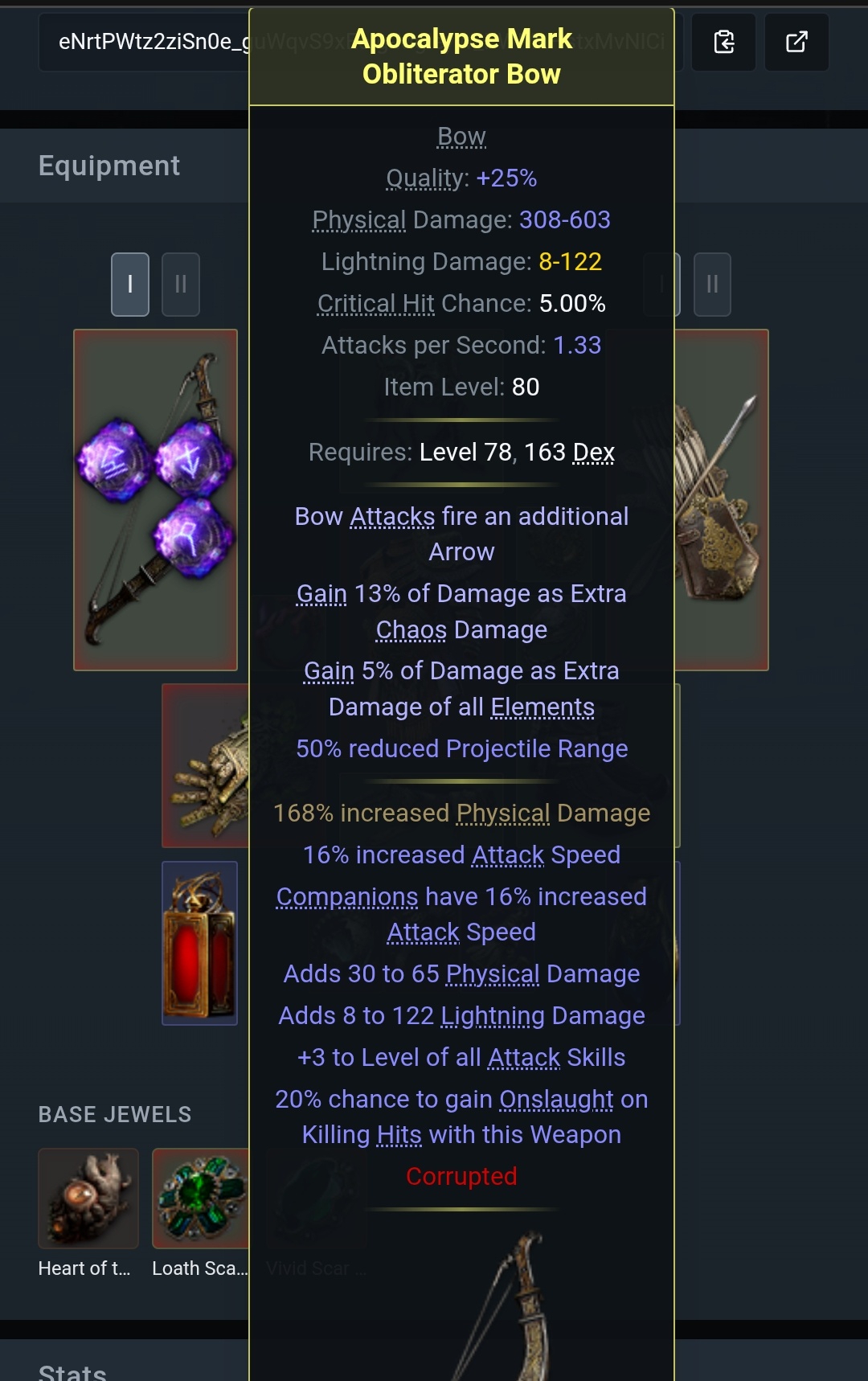This screenshot has width=868, height=1381.
Task: Click the Equipment section header
Action: click(109, 166)
